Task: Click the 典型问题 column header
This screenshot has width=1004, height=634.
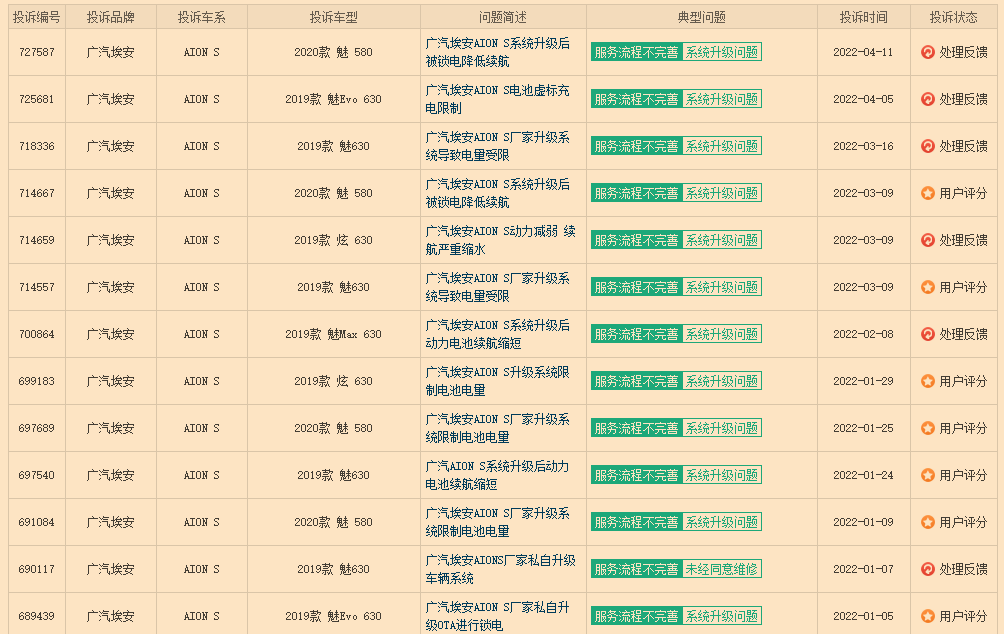Action: 702,17
